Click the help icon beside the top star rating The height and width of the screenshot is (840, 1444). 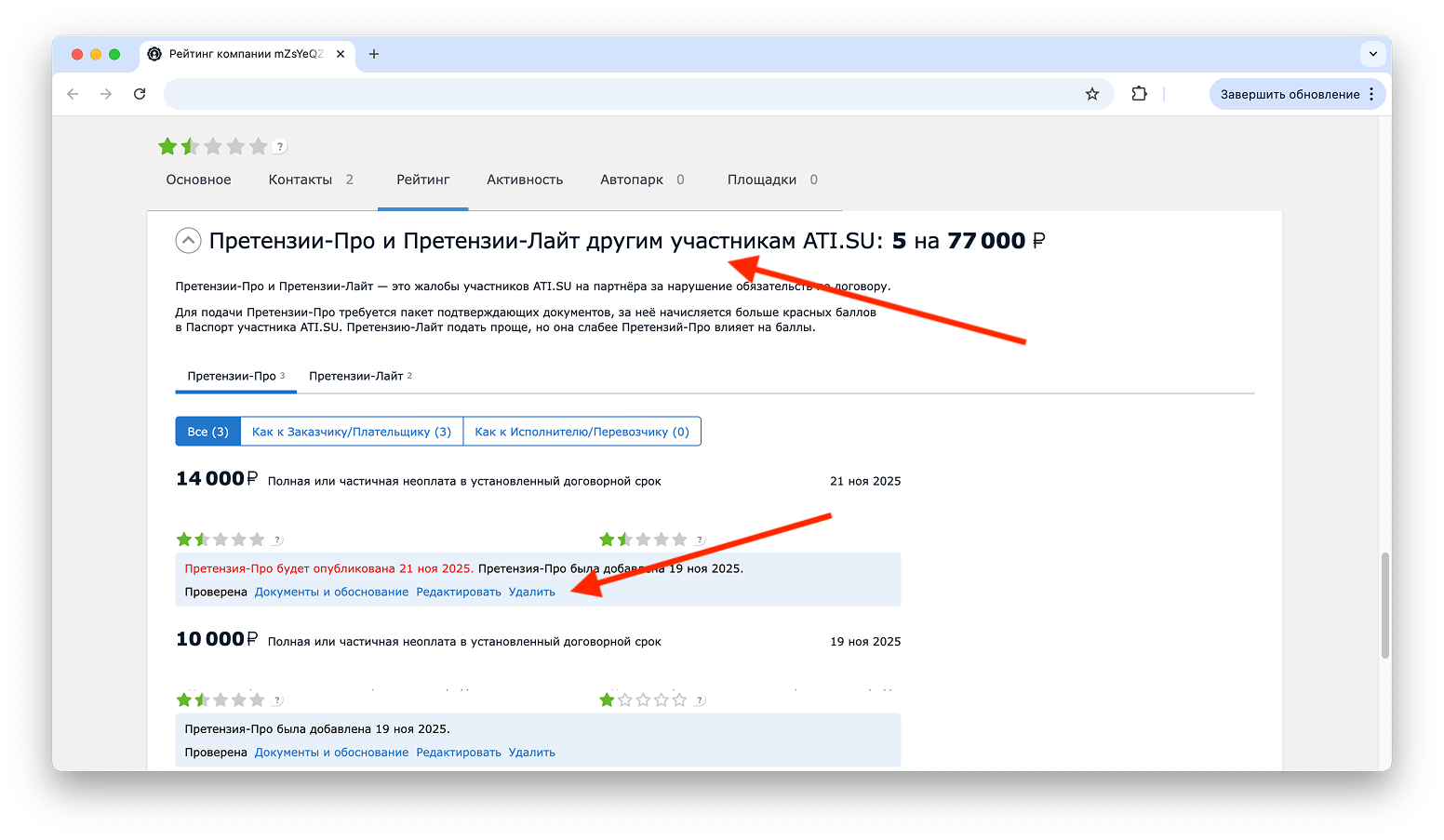(x=280, y=147)
